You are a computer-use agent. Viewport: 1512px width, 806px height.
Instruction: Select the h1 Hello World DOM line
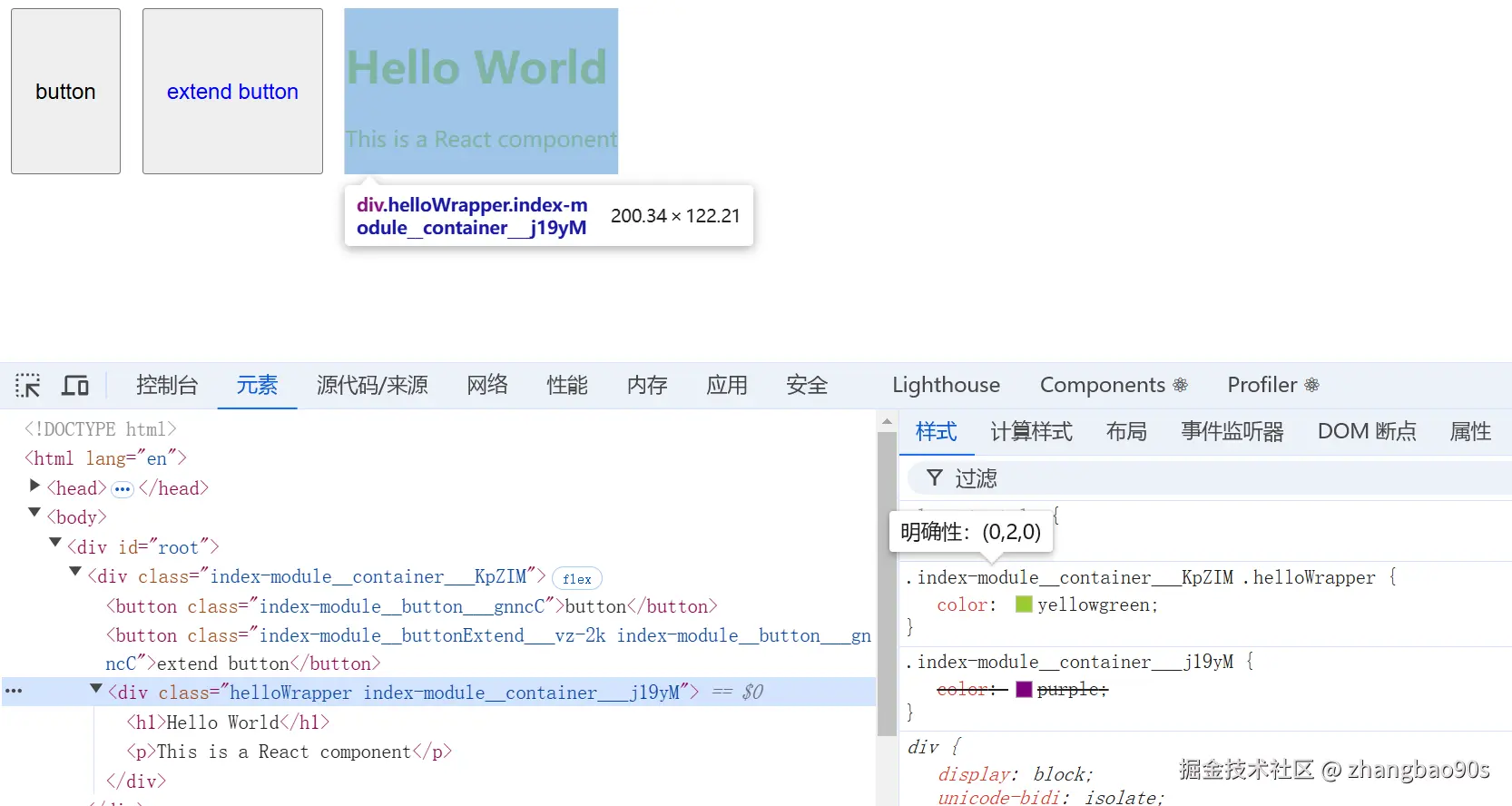coord(228,722)
